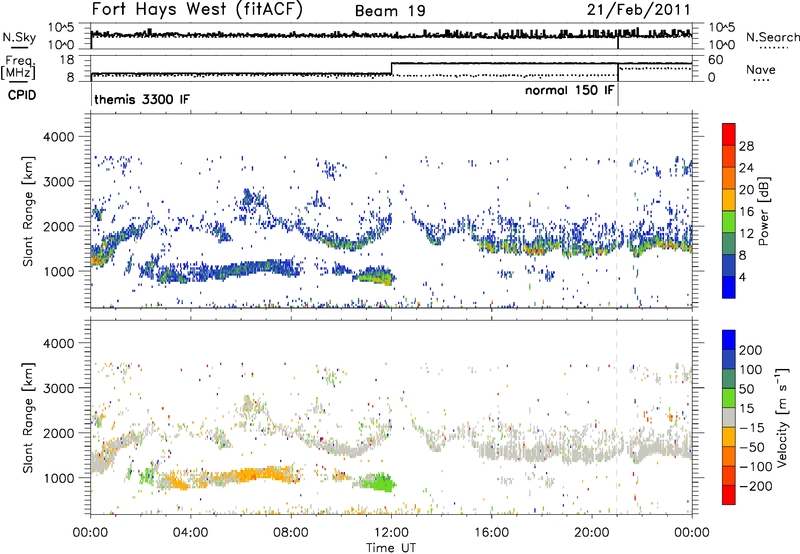Click power scale value '28'
The height and width of the screenshot is (554, 800).
pos(746,146)
